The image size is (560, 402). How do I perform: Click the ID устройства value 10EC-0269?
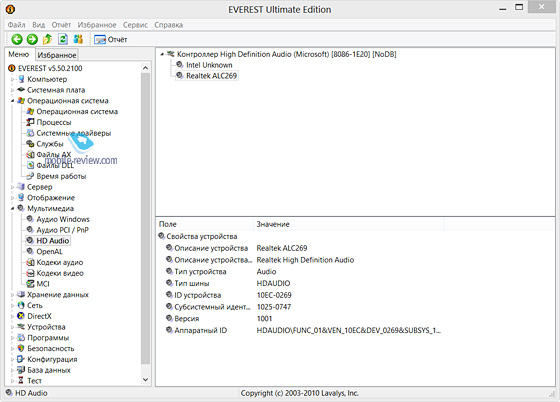tap(274, 295)
